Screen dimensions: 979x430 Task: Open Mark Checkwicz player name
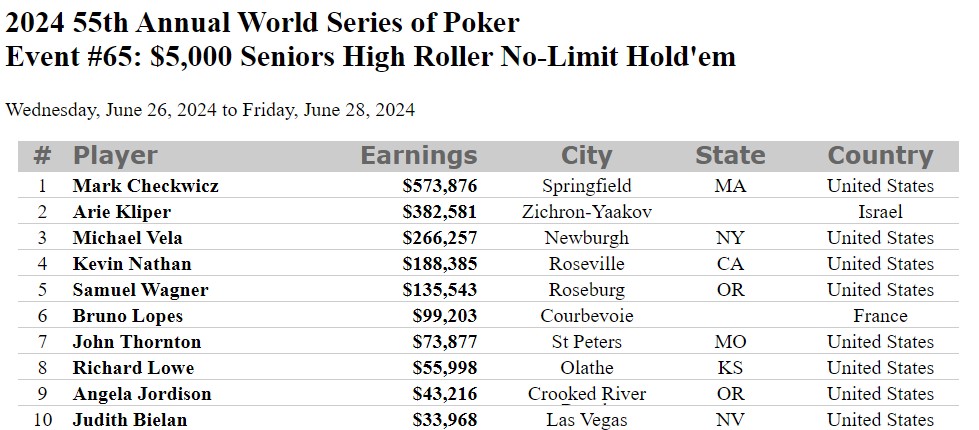pos(145,186)
